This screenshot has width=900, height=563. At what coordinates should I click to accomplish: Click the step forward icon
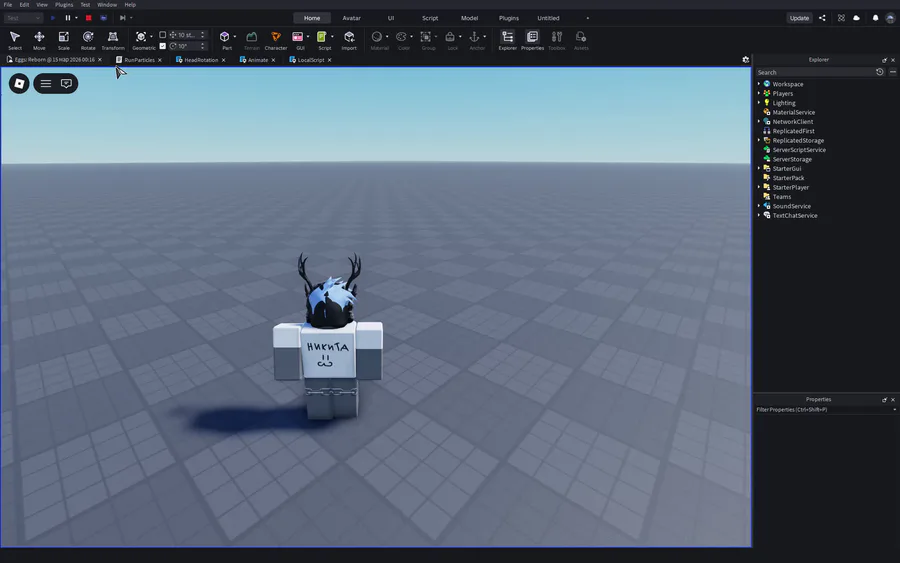coord(122,18)
